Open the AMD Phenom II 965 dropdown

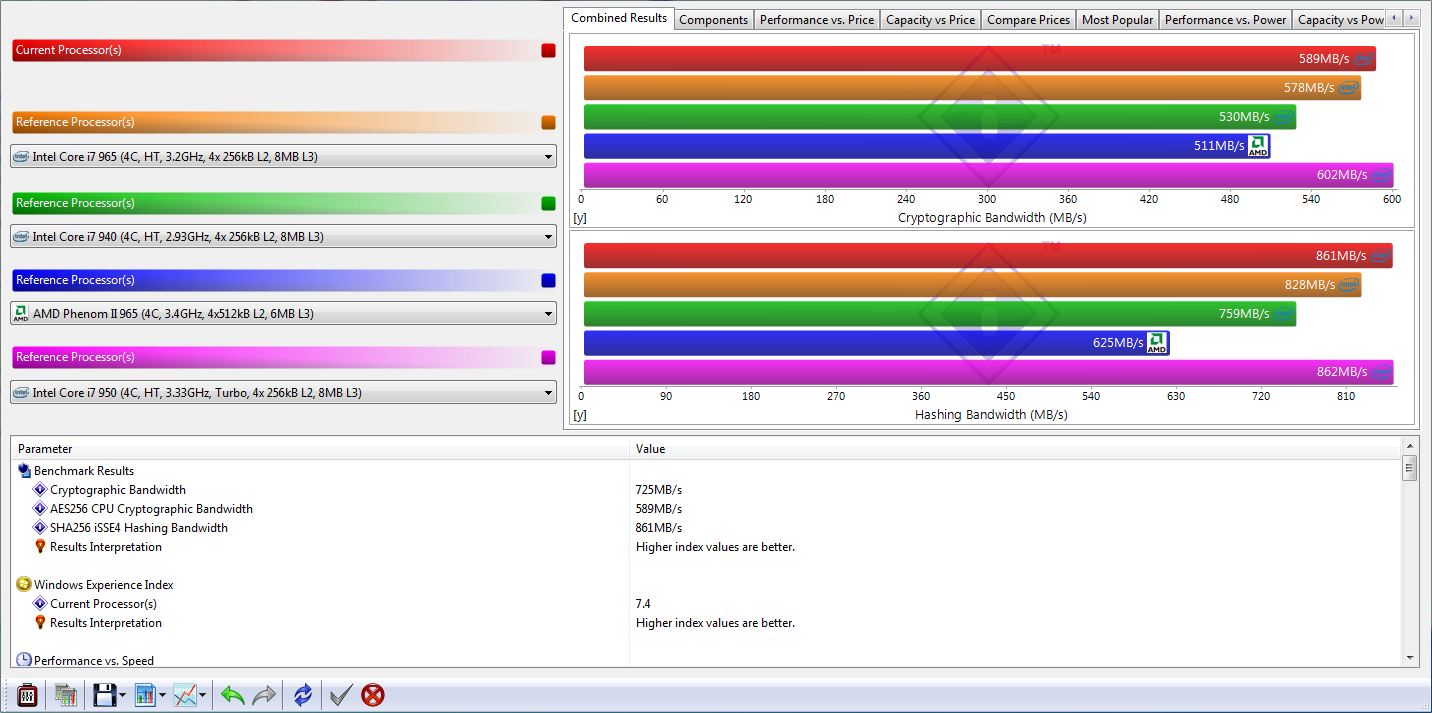(283, 314)
